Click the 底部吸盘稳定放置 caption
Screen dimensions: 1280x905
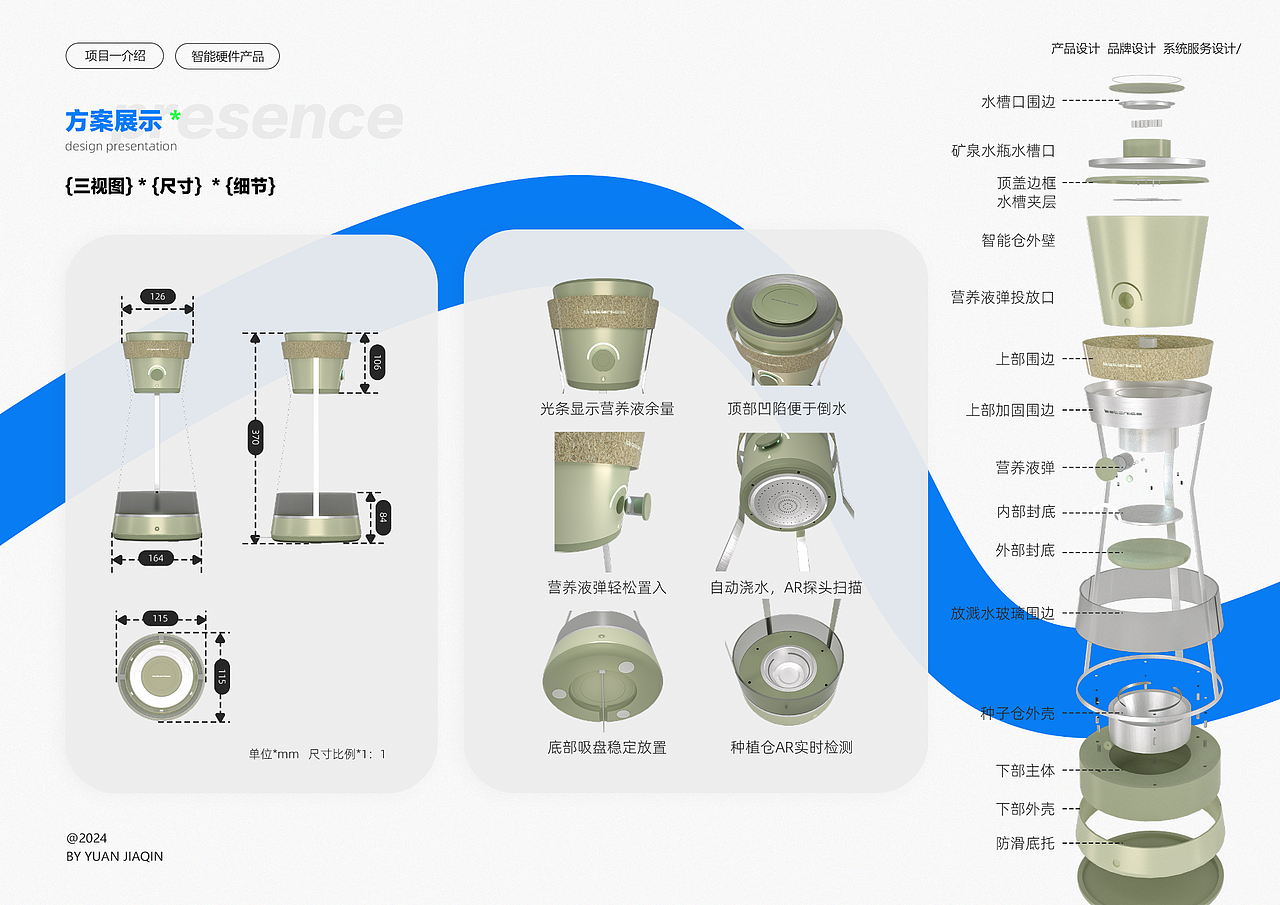pos(607,747)
